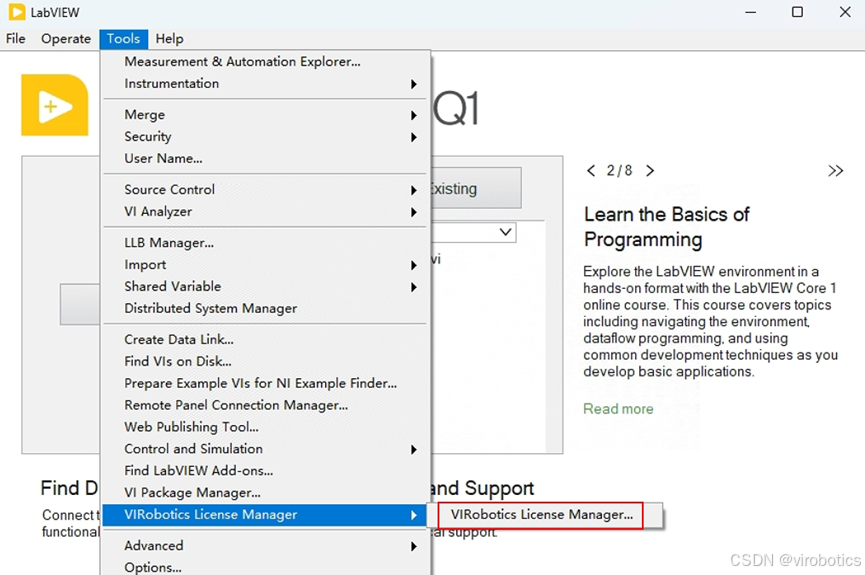The image size is (865, 575).
Task: Open VI Package Manager...
Action: [265, 493]
